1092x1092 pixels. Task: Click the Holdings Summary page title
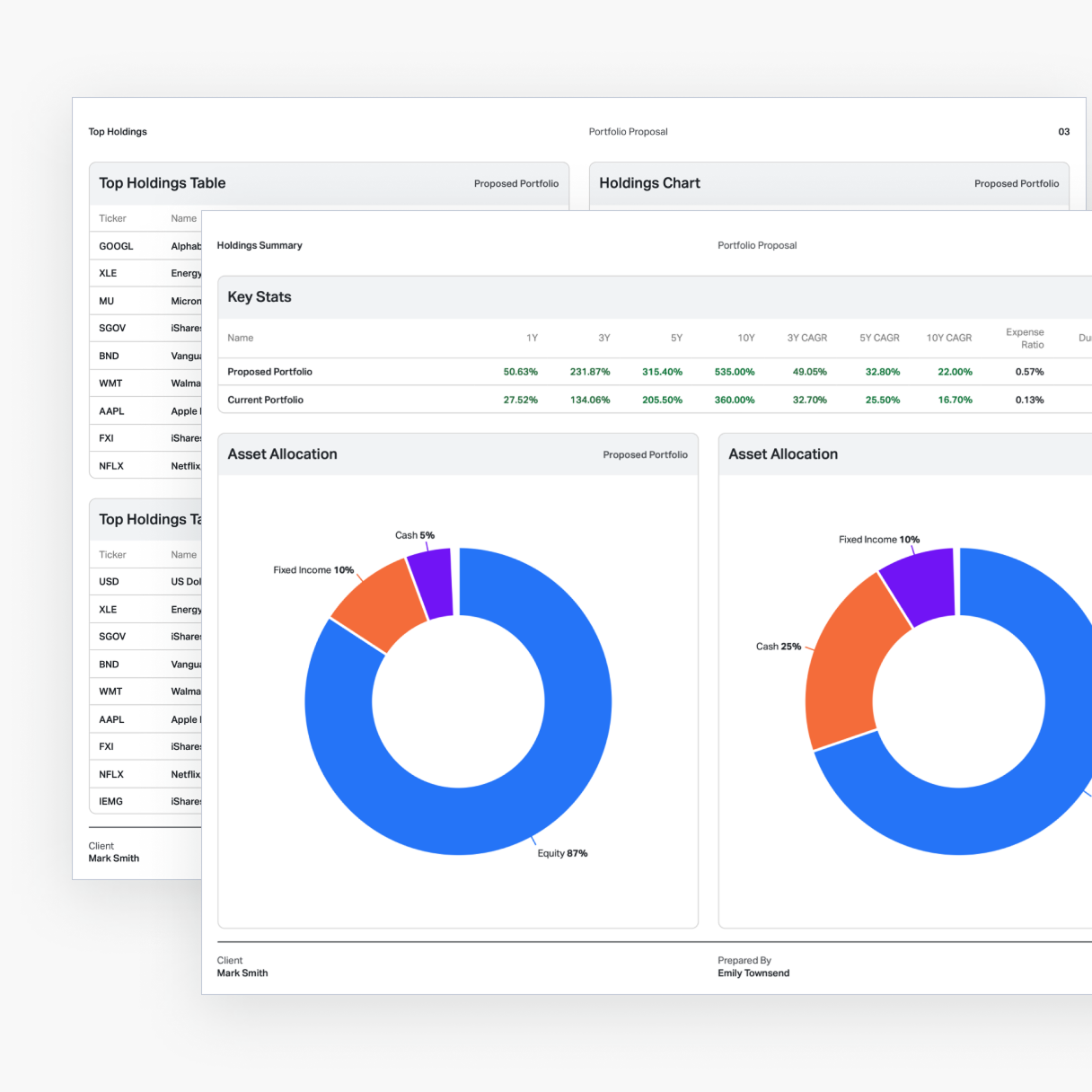pos(260,245)
